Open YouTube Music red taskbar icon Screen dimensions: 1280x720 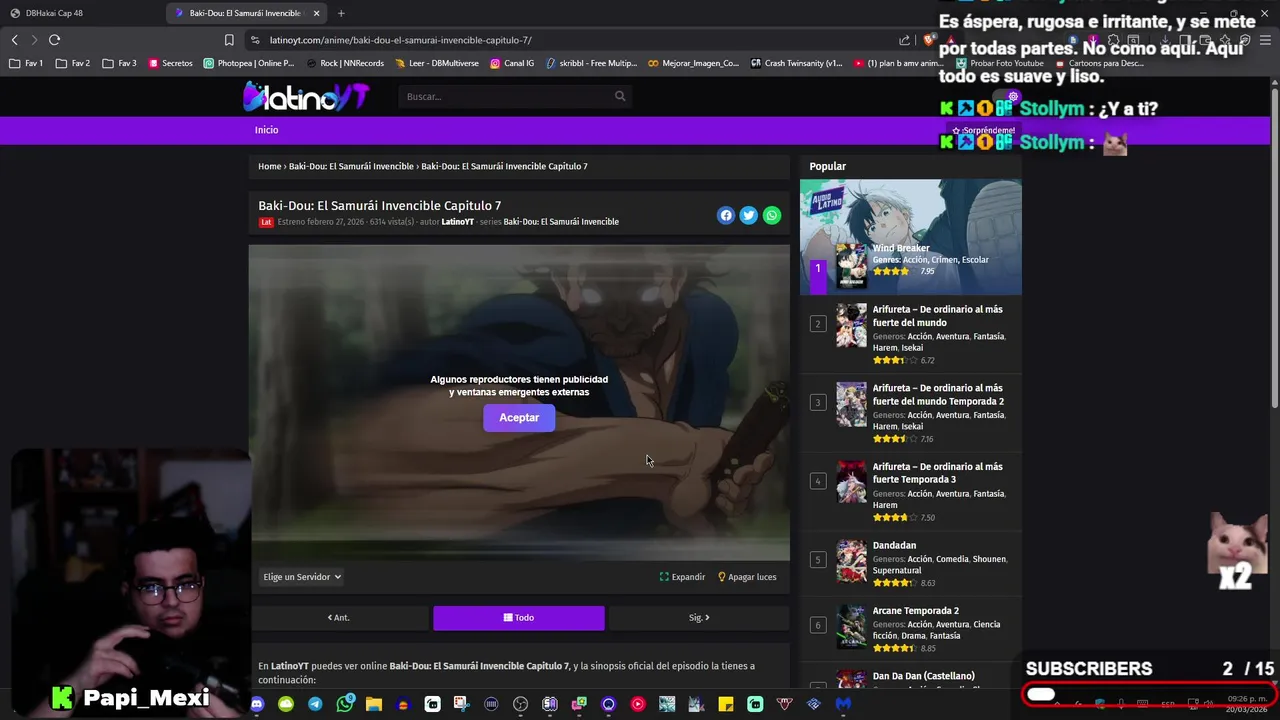pyautogui.click(x=638, y=704)
